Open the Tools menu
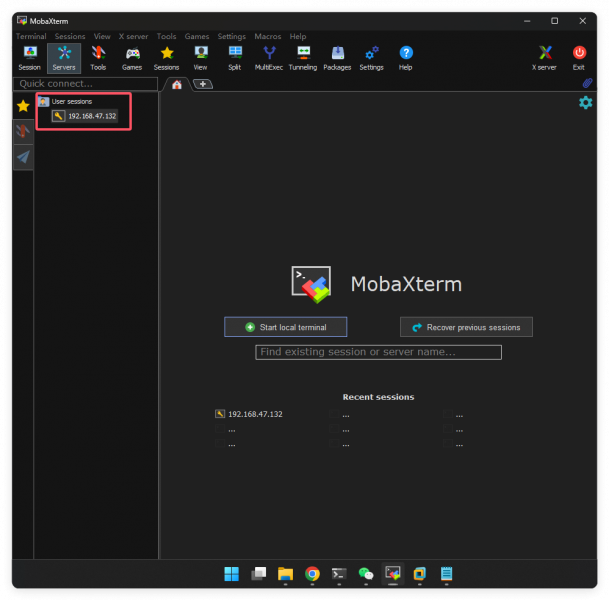The height and width of the screenshot is (600, 609). coord(166,36)
